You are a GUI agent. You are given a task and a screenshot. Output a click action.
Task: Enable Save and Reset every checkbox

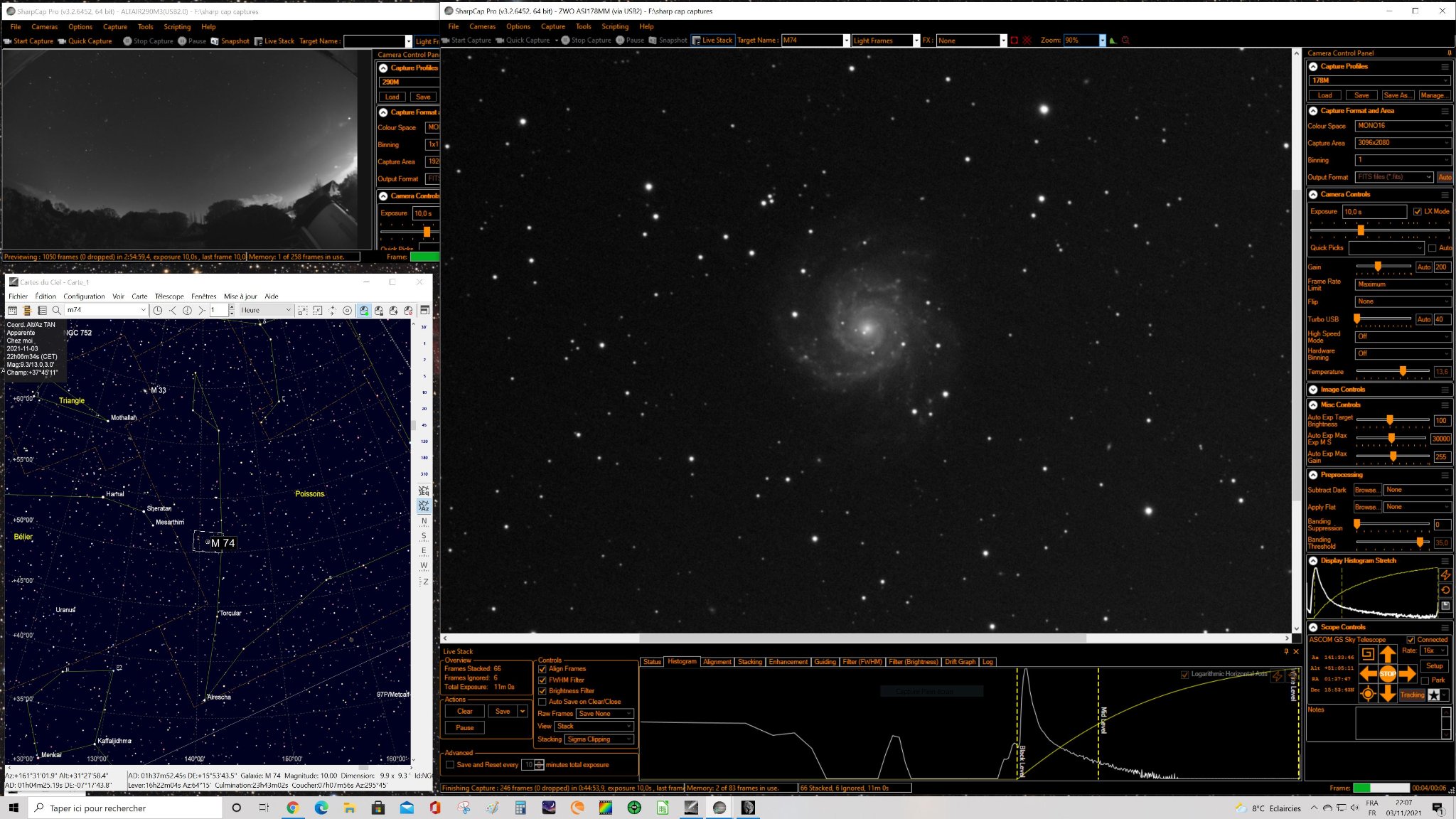450,765
